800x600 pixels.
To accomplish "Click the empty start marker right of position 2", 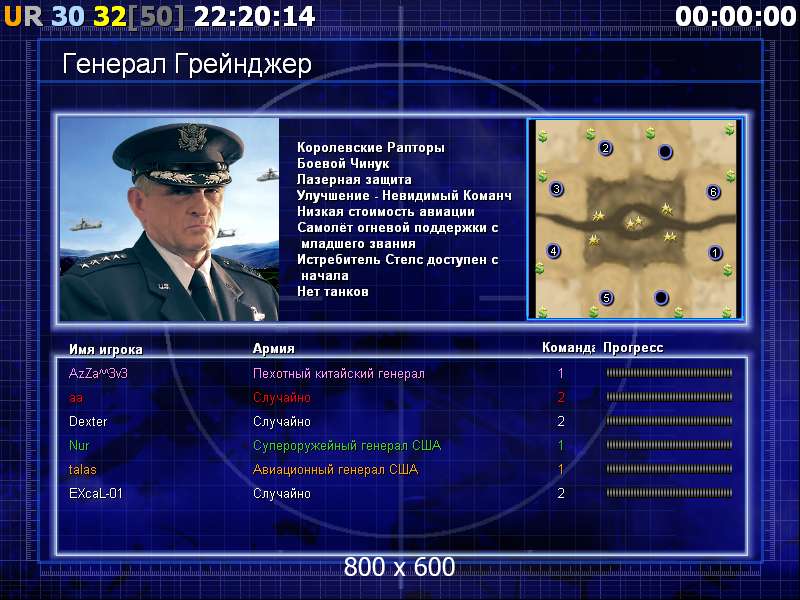I will click(x=665, y=151).
